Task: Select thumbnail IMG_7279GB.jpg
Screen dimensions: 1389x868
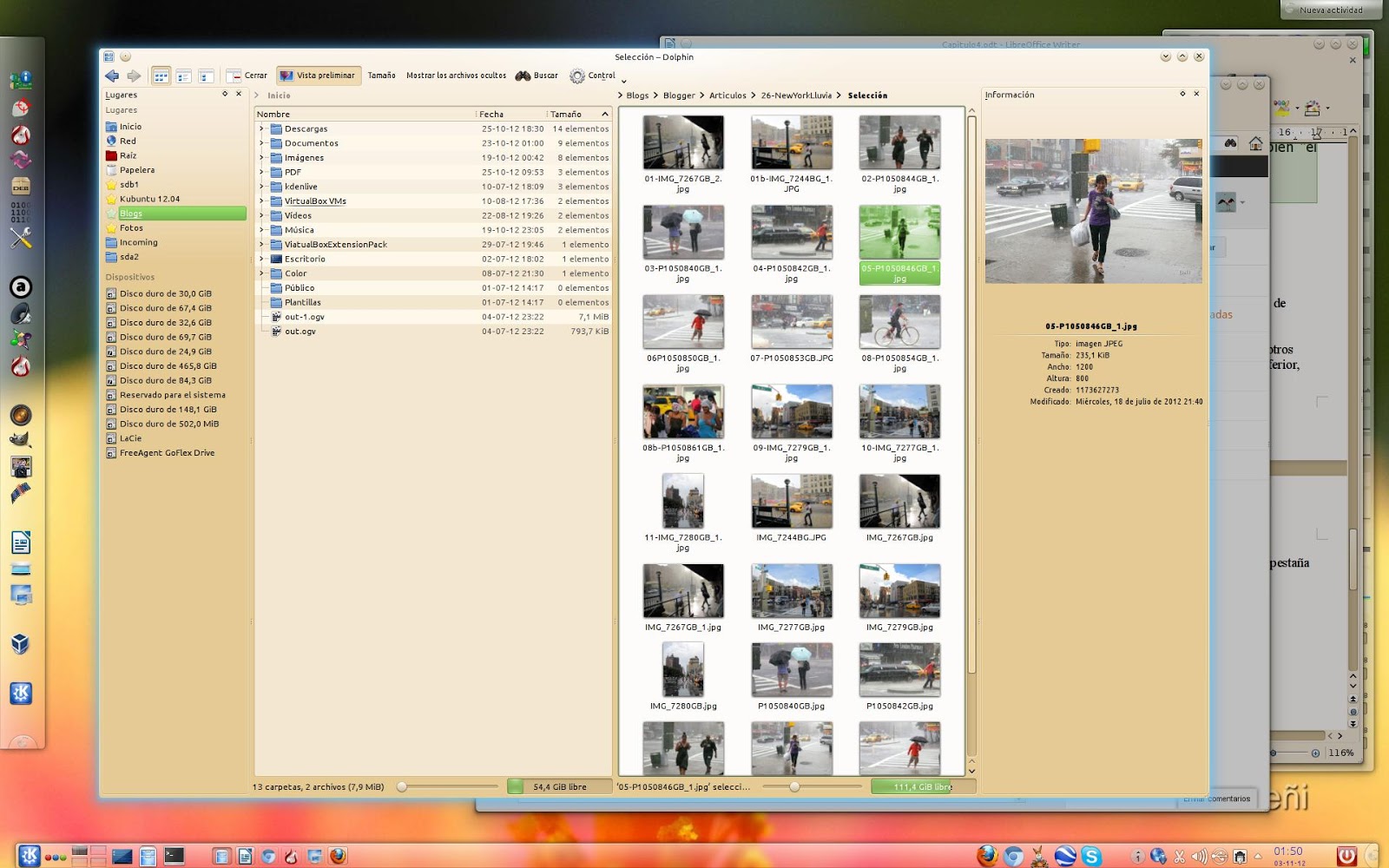Action: (x=900, y=590)
